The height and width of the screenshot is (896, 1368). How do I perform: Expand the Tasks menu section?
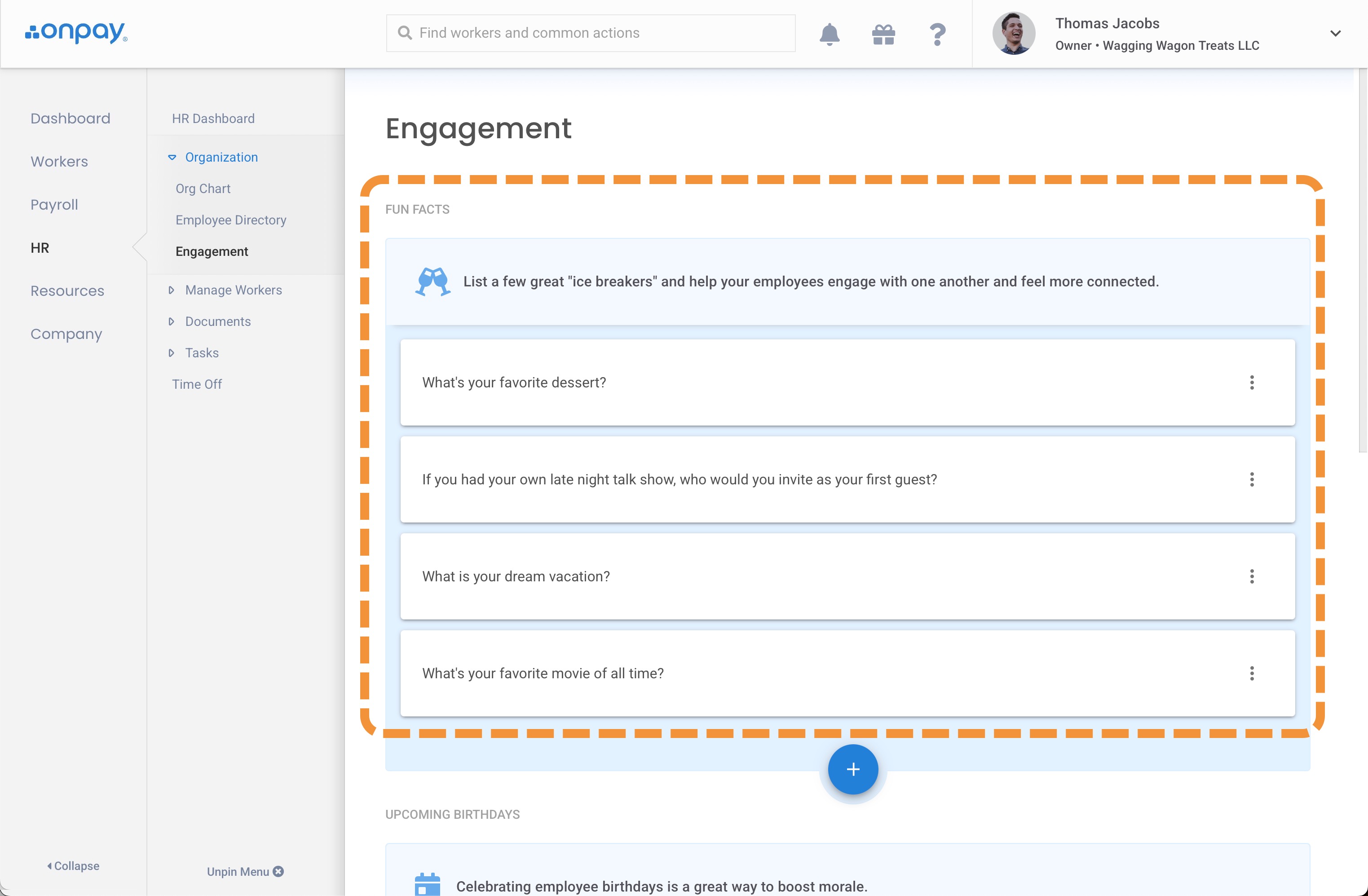[171, 353]
